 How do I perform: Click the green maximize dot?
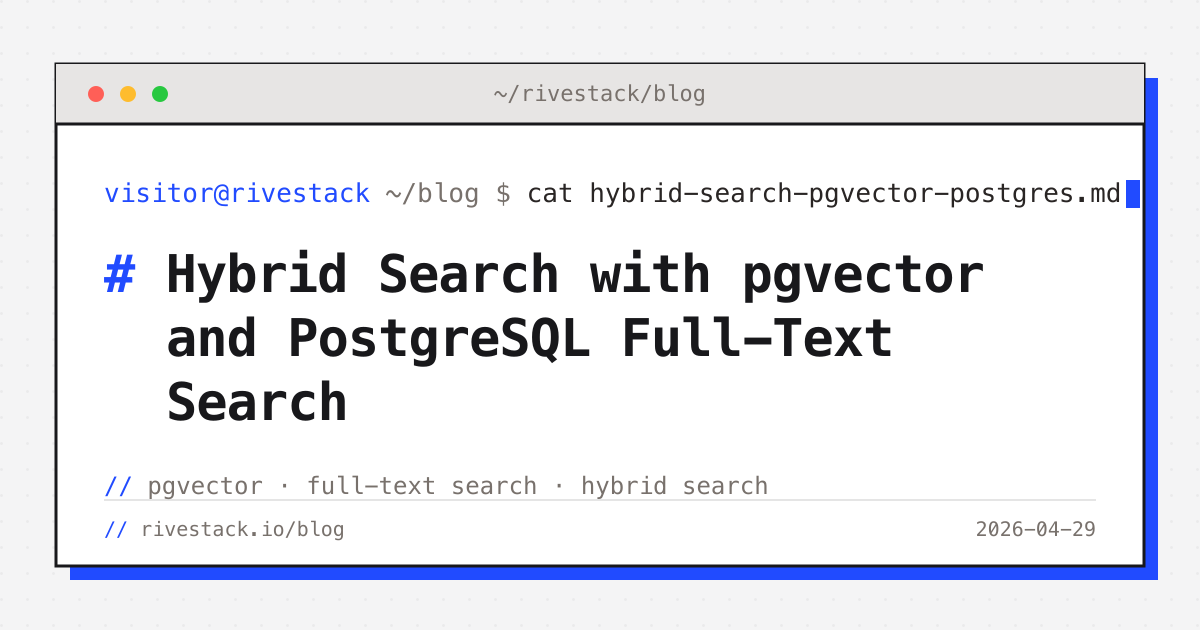click(x=160, y=94)
